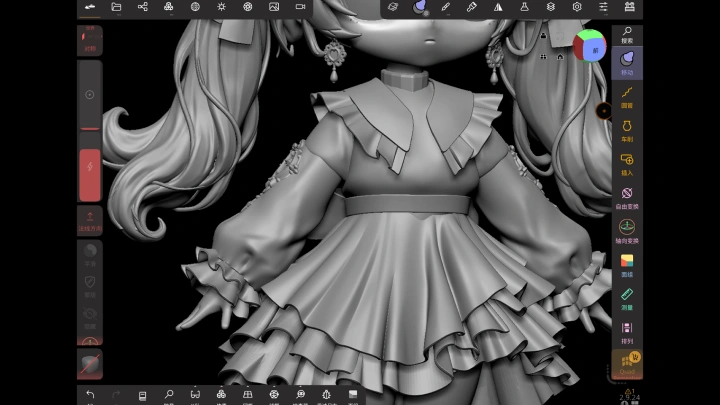Viewport: 720px width, 405px height.
Task: Open the Camera menu
Action: (300, 7)
